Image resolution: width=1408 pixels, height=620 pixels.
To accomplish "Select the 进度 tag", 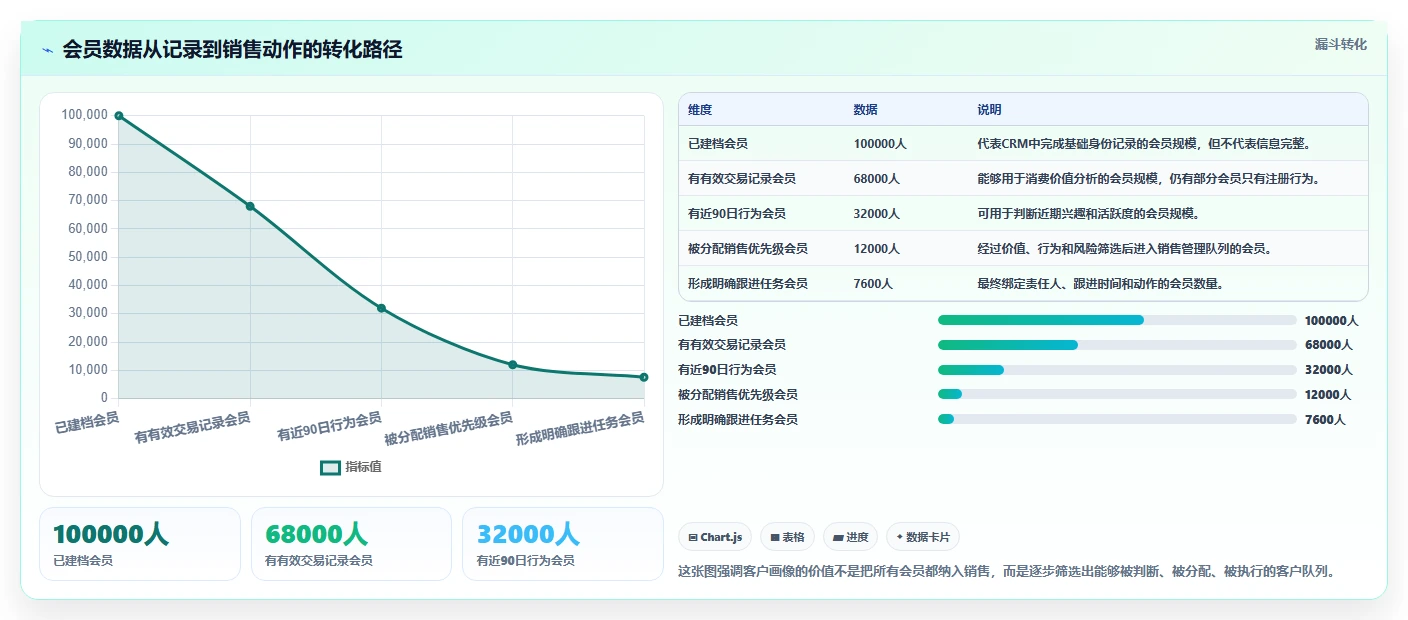I will [x=850, y=537].
